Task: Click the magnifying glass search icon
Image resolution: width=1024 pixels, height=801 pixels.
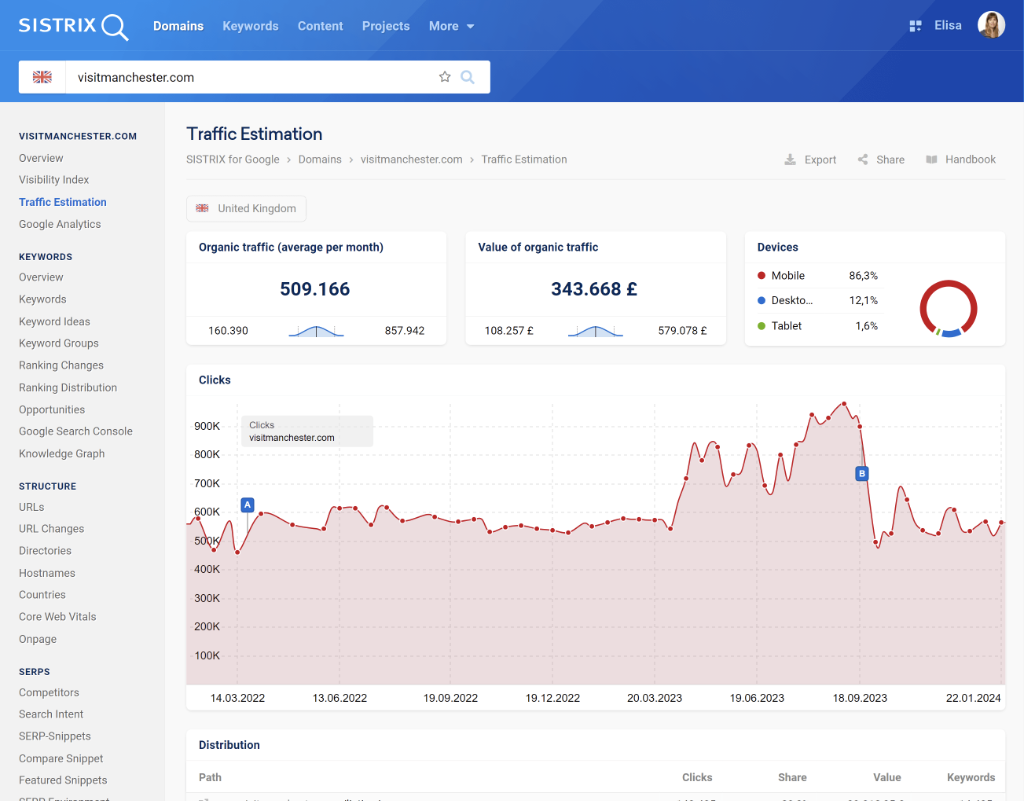Action: coord(468,77)
